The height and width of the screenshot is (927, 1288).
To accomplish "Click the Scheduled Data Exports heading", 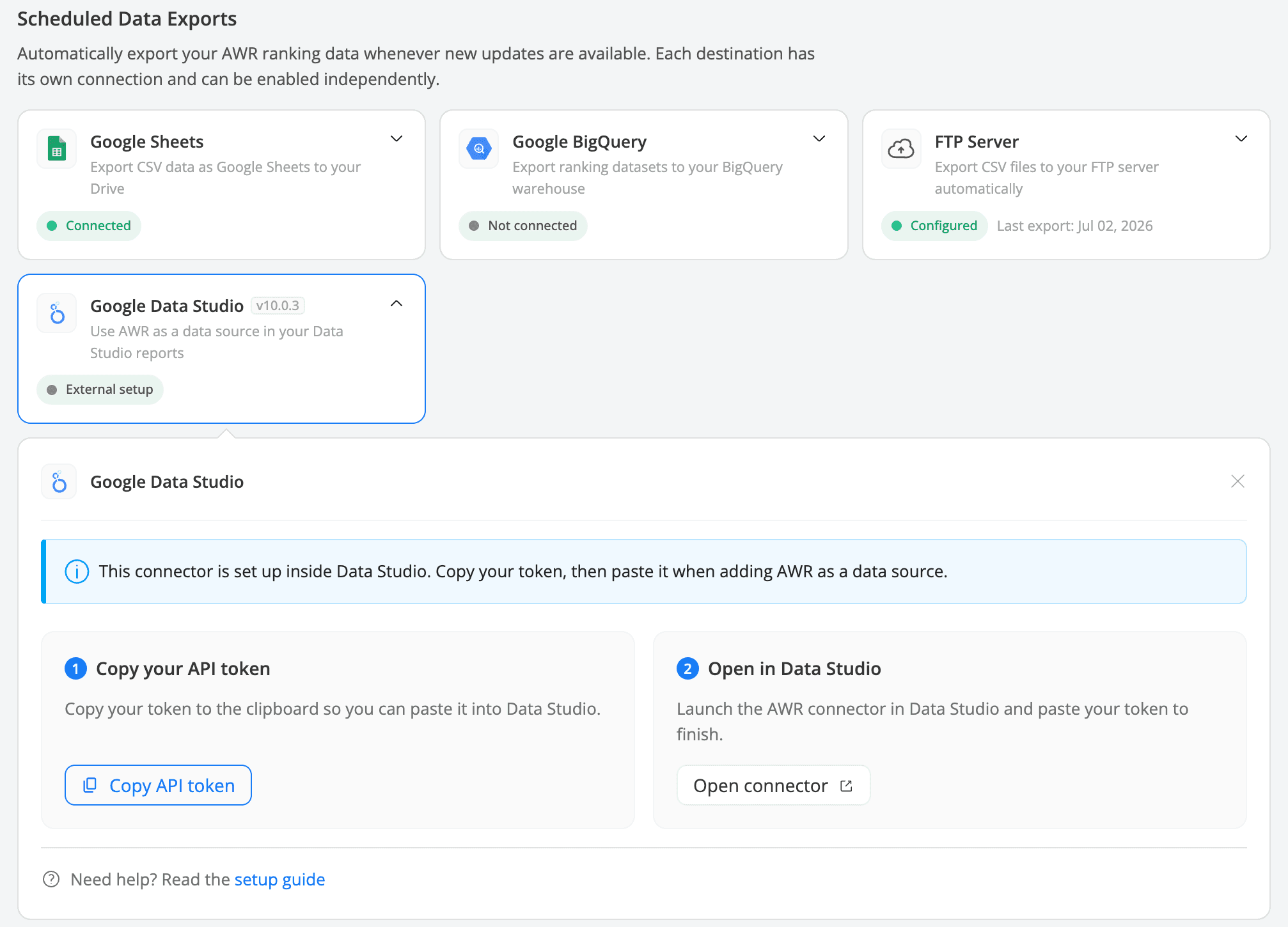I will pos(127,19).
